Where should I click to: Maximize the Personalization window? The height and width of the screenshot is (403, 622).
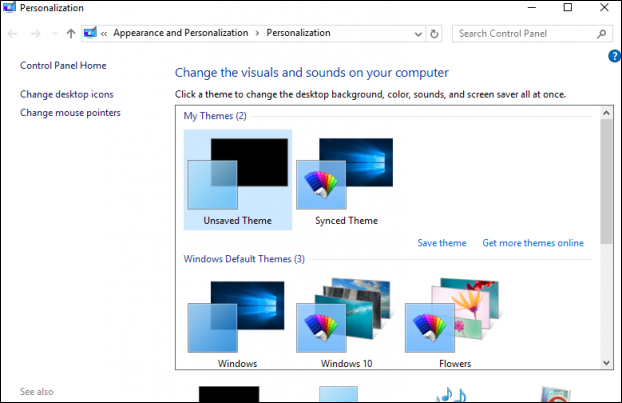click(568, 7)
